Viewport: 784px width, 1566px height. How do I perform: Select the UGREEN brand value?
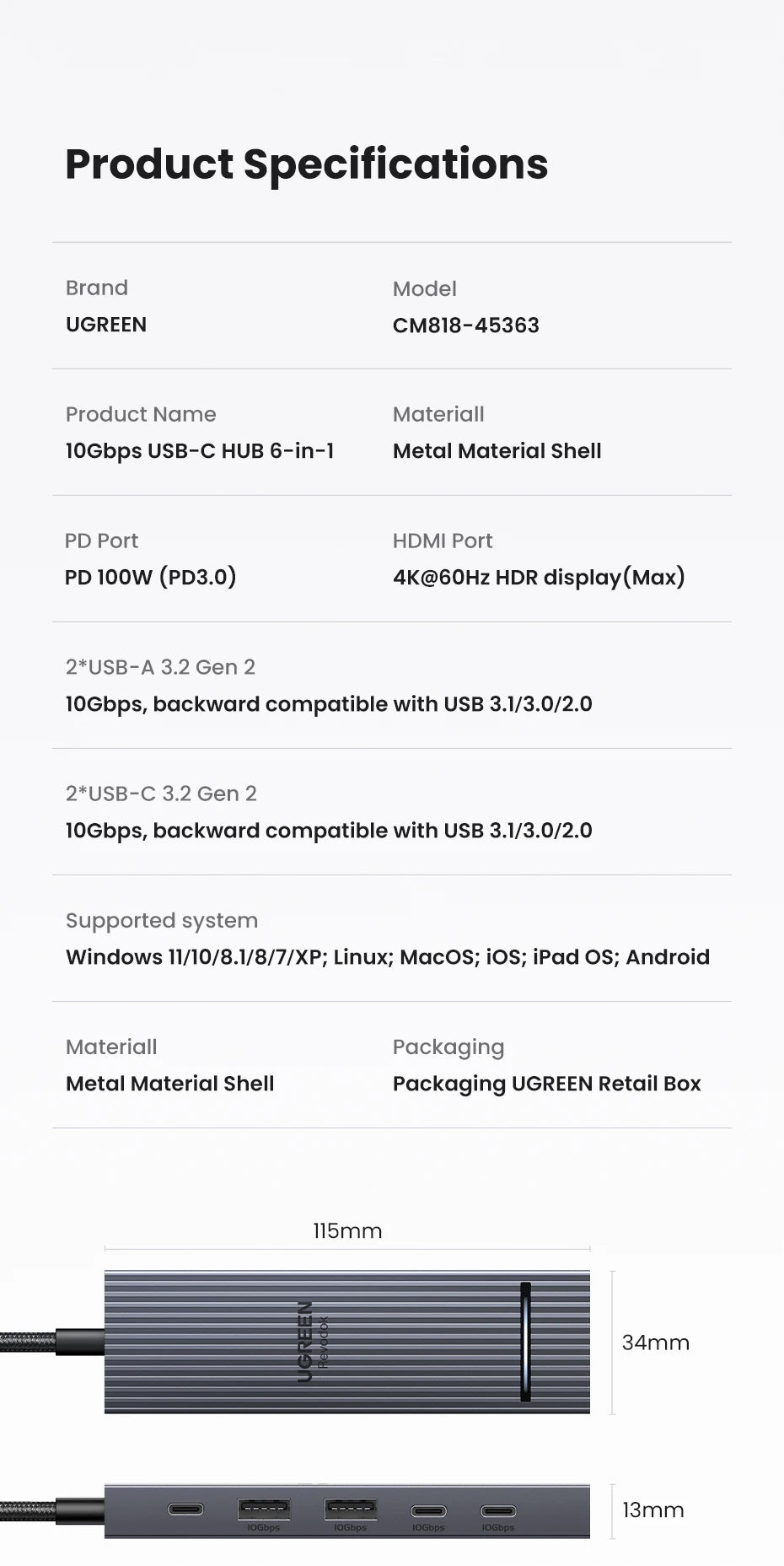tap(106, 325)
